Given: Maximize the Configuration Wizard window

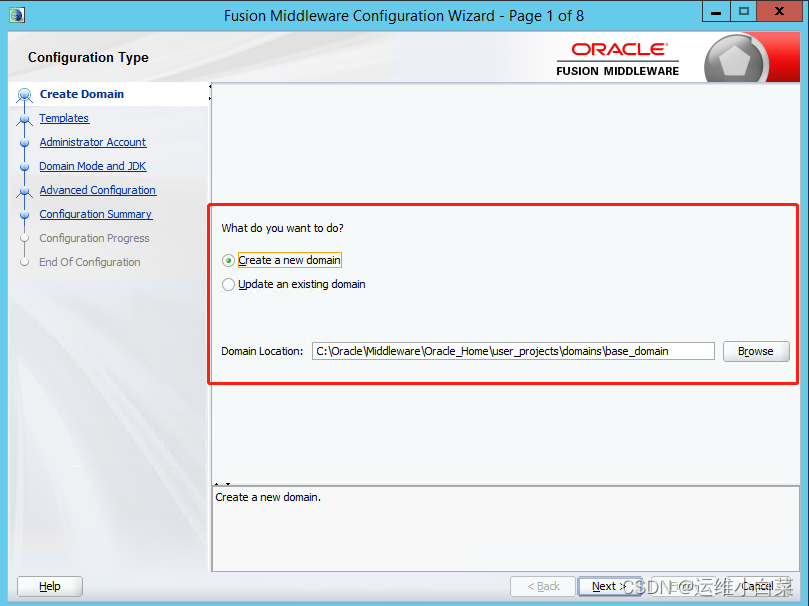Looking at the screenshot, I should point(743,11).
